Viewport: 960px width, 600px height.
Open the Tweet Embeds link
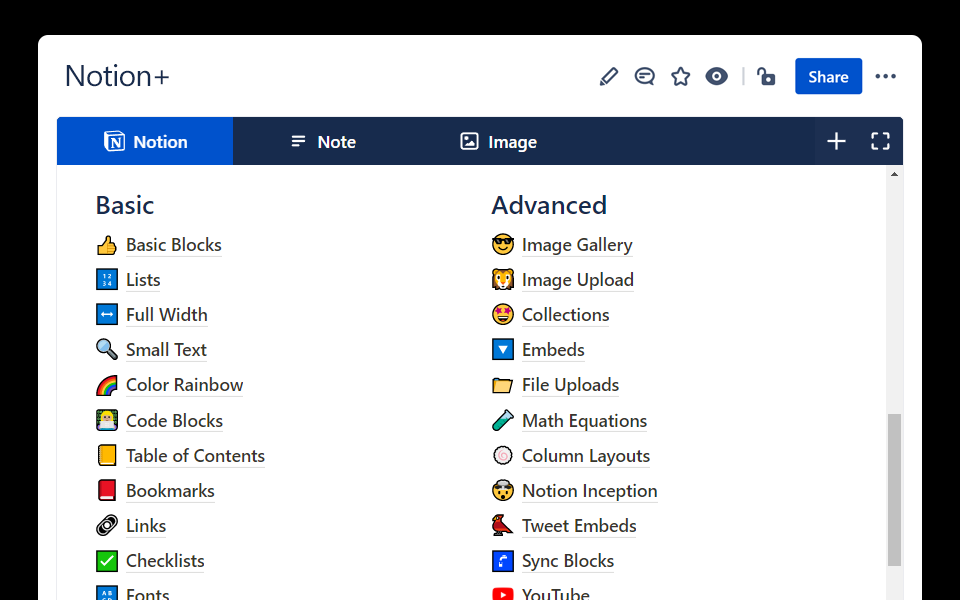(579, 525)
